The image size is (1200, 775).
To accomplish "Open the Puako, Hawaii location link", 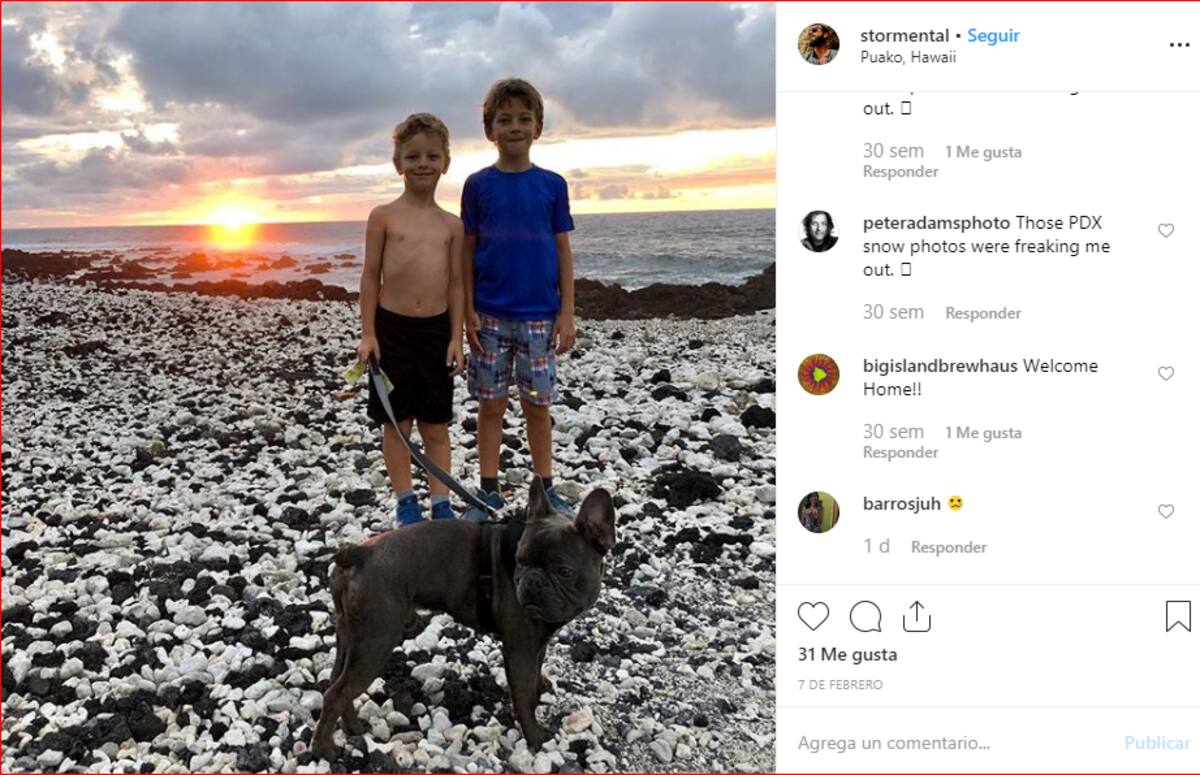I will [x=908, y=57].
